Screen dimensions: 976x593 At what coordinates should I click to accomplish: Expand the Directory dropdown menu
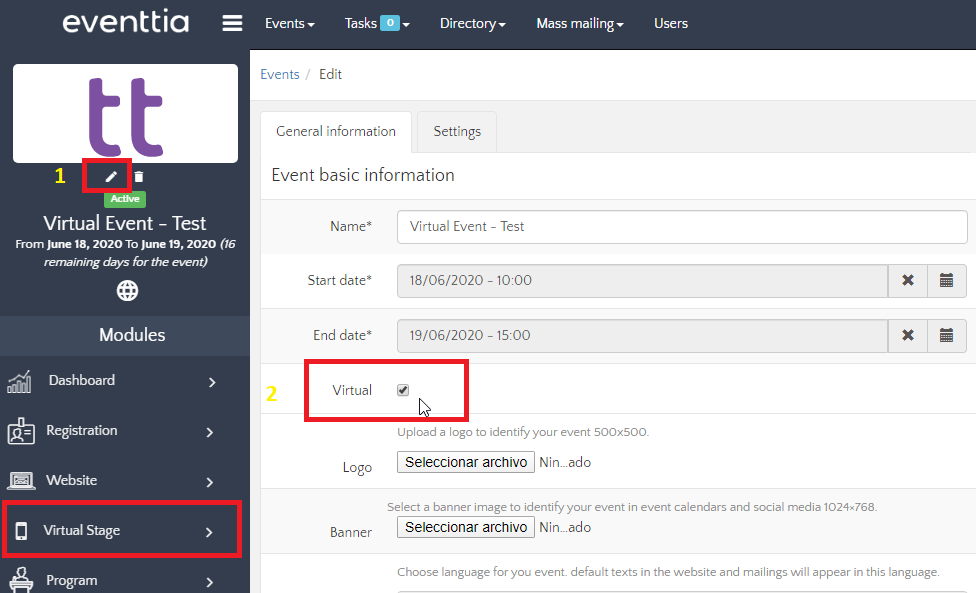click(x=472, y=23)
